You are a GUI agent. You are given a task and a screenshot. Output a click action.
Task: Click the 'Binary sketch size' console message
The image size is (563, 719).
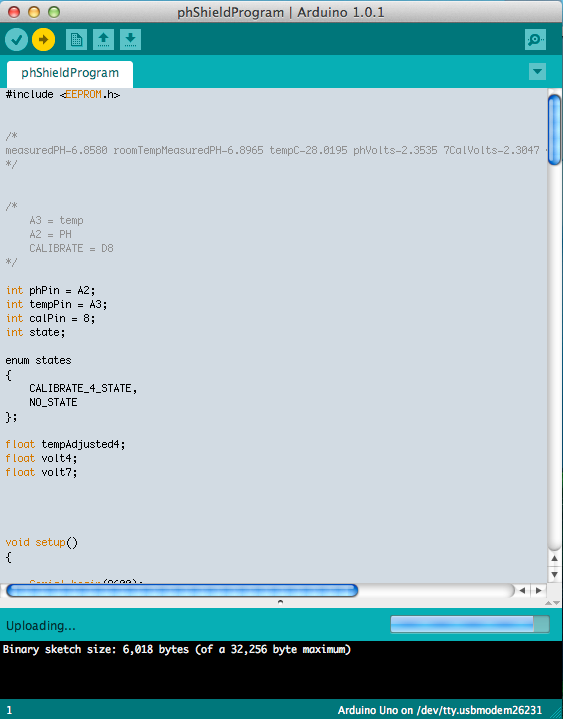(177, 649)
